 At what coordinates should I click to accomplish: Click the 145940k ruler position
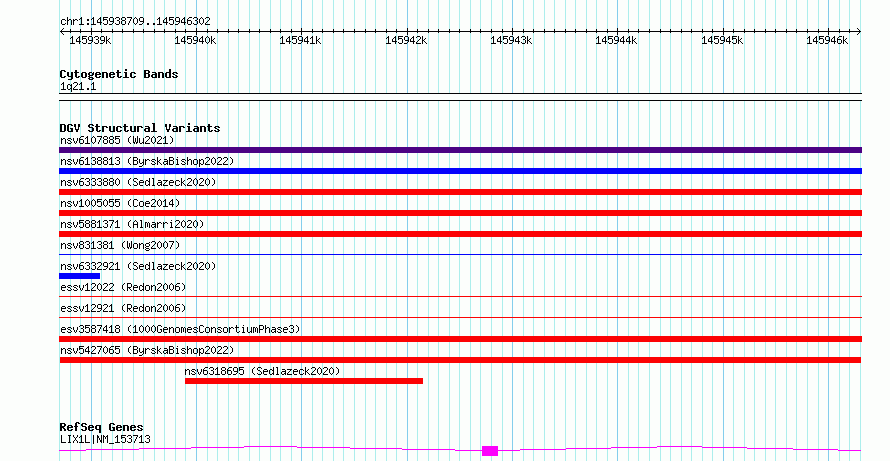tap(195, 40)
